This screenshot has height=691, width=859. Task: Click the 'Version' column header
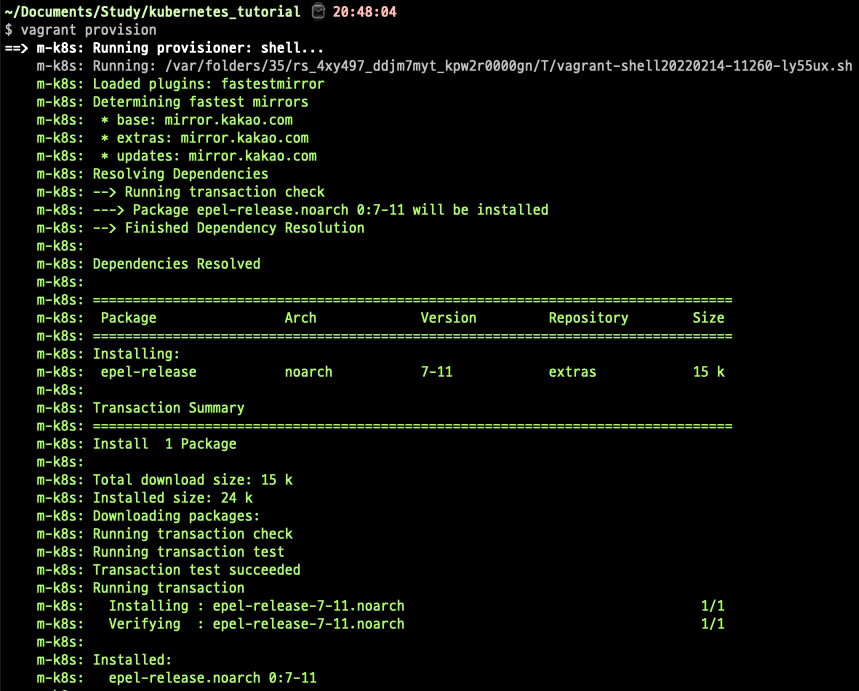pyautogui.click(x=448, y=318)
